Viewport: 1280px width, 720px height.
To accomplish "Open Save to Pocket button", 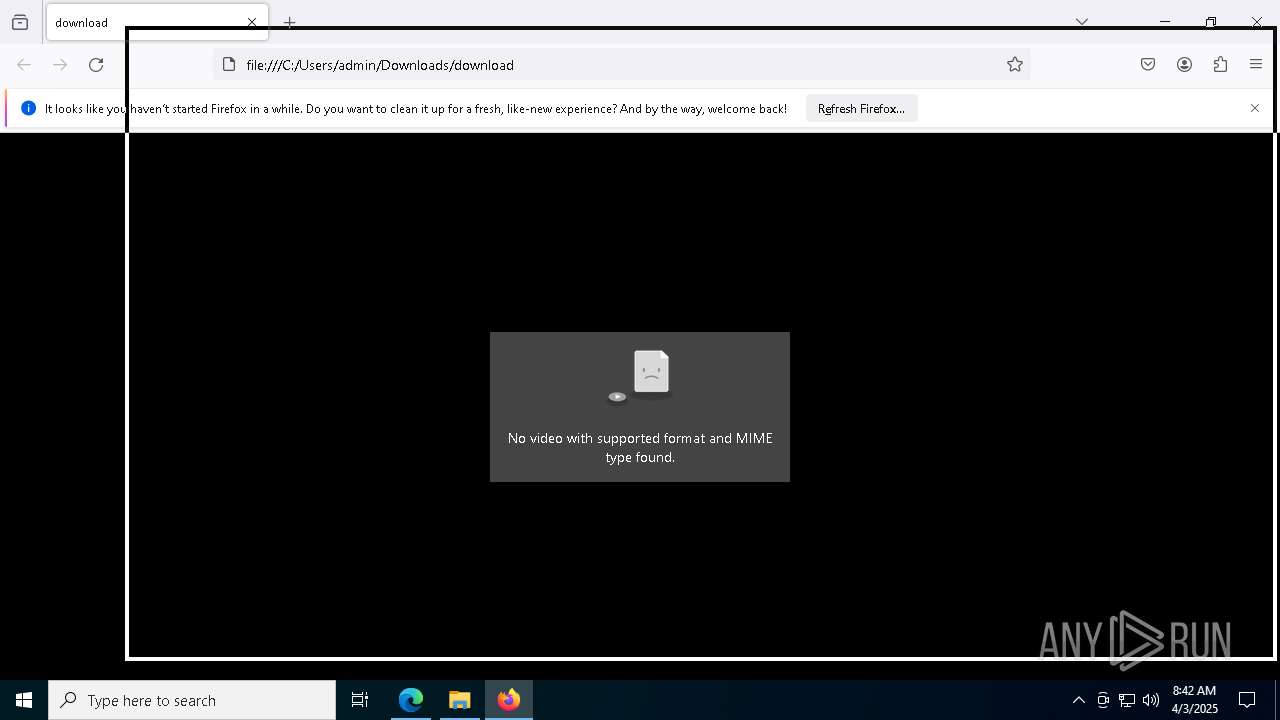I will 1148,65.
